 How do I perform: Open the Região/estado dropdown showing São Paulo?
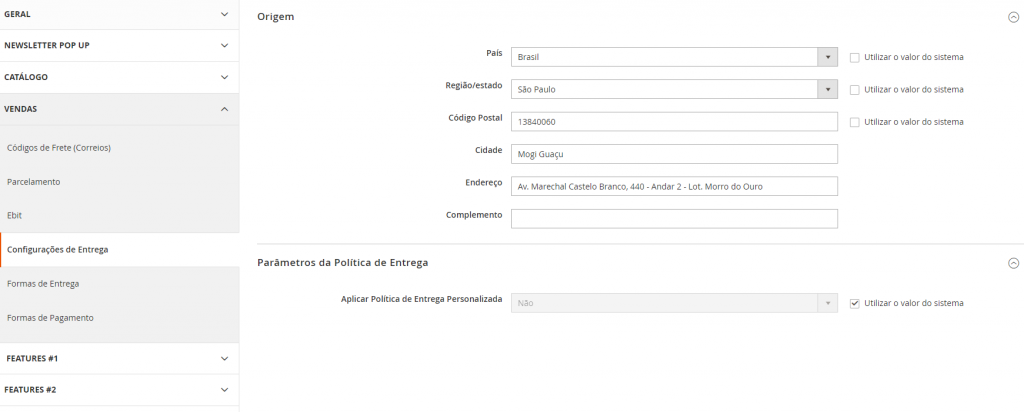point(674,89)
